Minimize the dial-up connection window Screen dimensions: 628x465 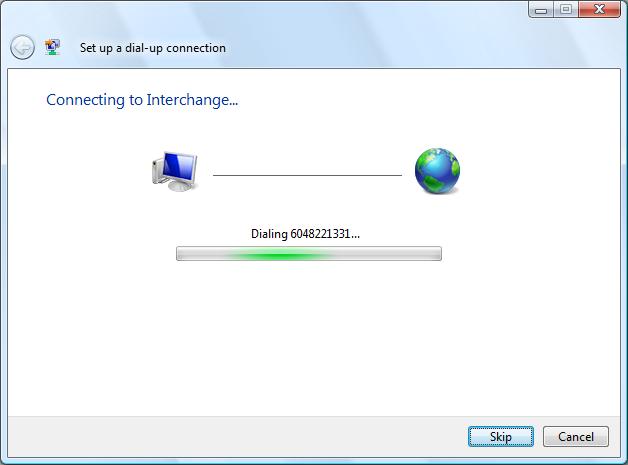(541, 9)
